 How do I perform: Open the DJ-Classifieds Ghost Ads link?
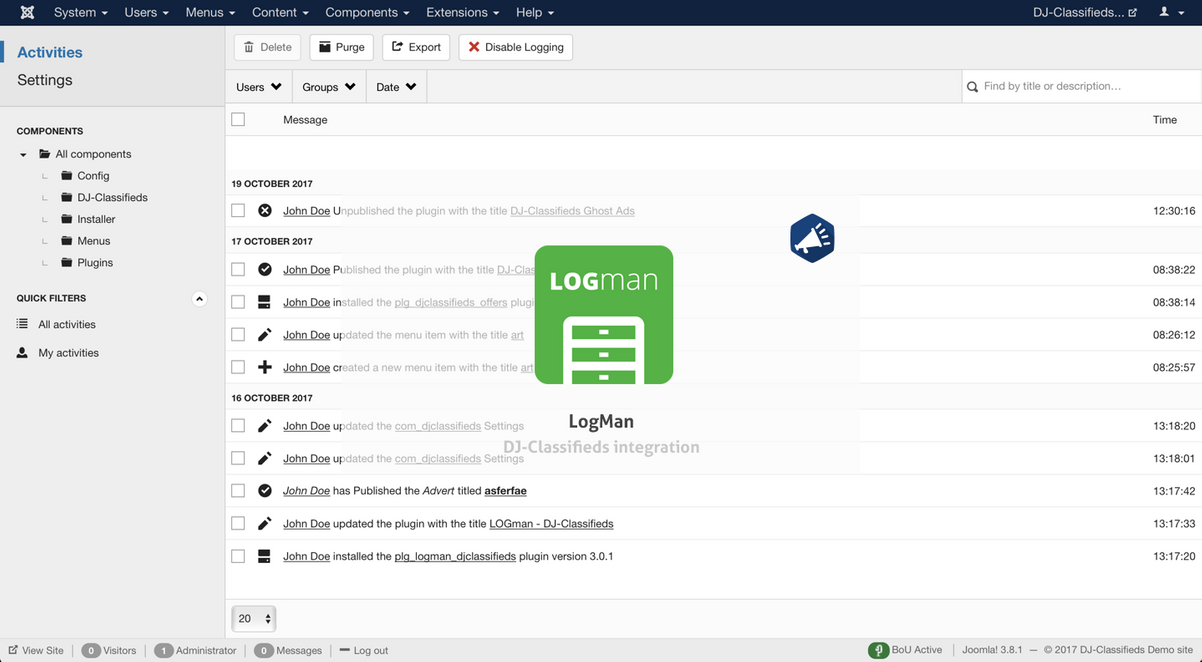coord(572,211)
